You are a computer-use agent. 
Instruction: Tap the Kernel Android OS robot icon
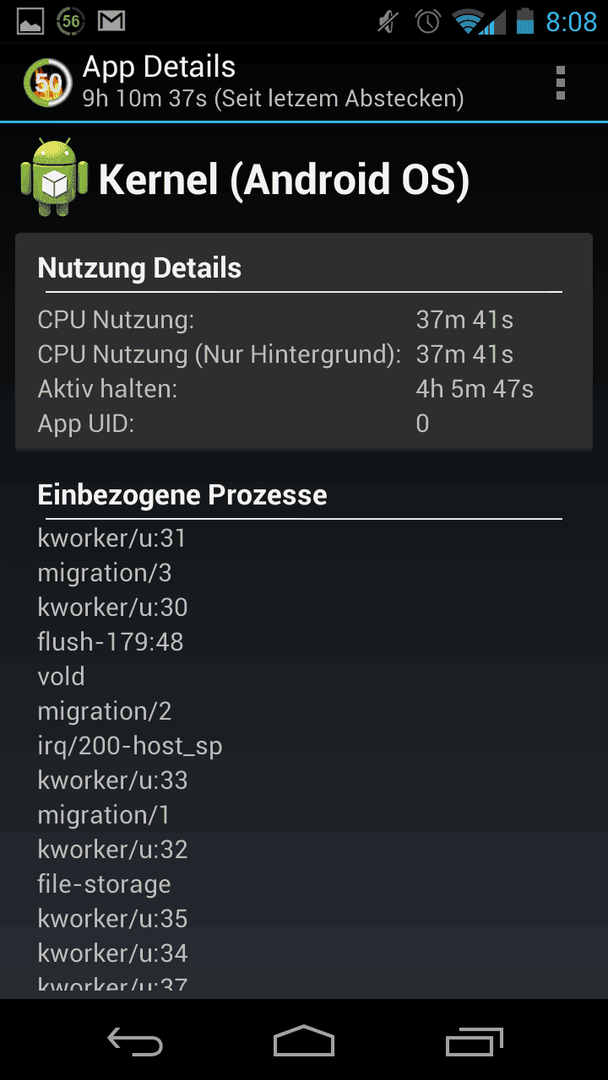(x=54, y=177)
